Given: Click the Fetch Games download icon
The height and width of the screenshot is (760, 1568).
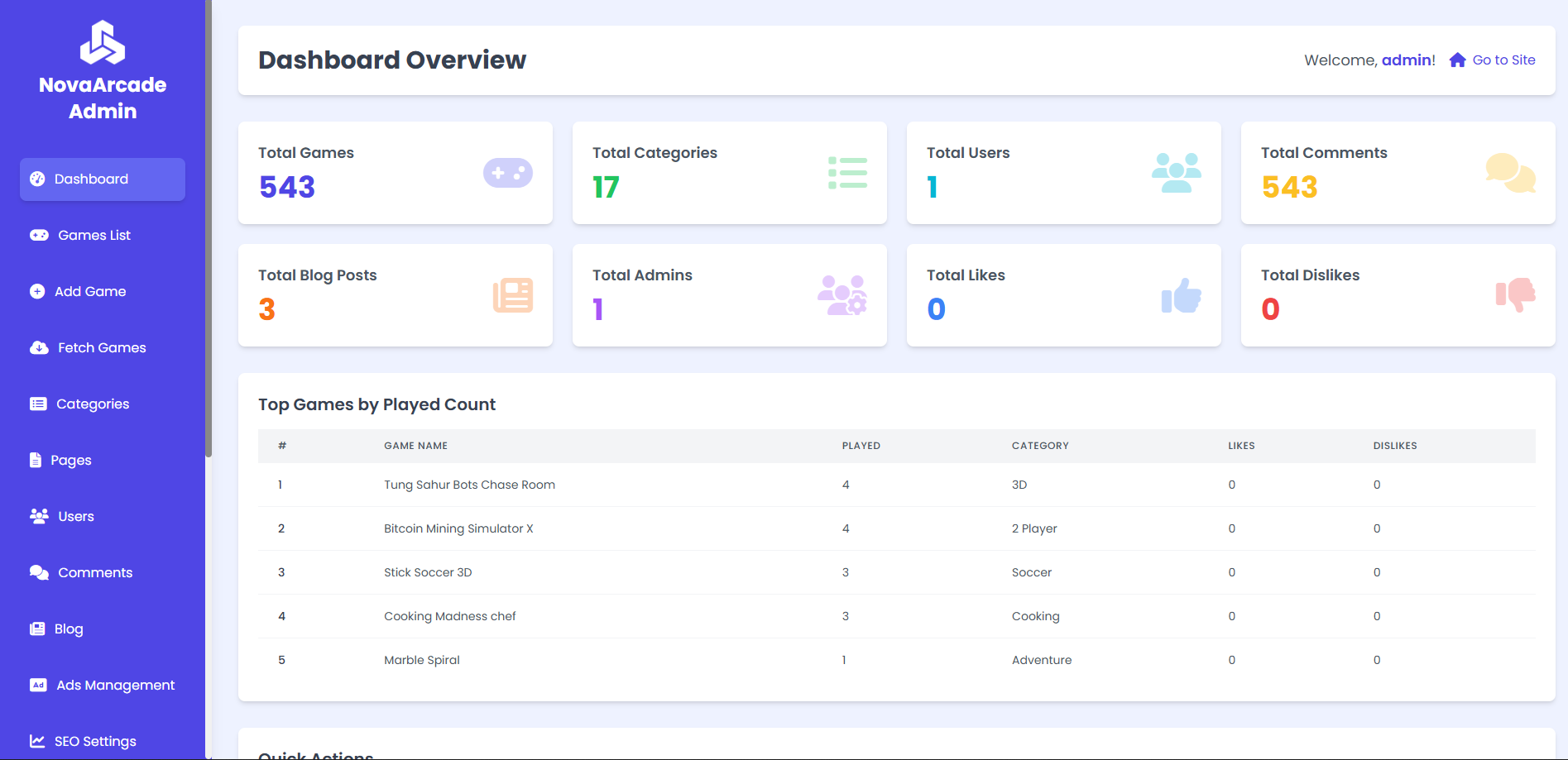Looking at the screenshot, I should click(38, 347).
